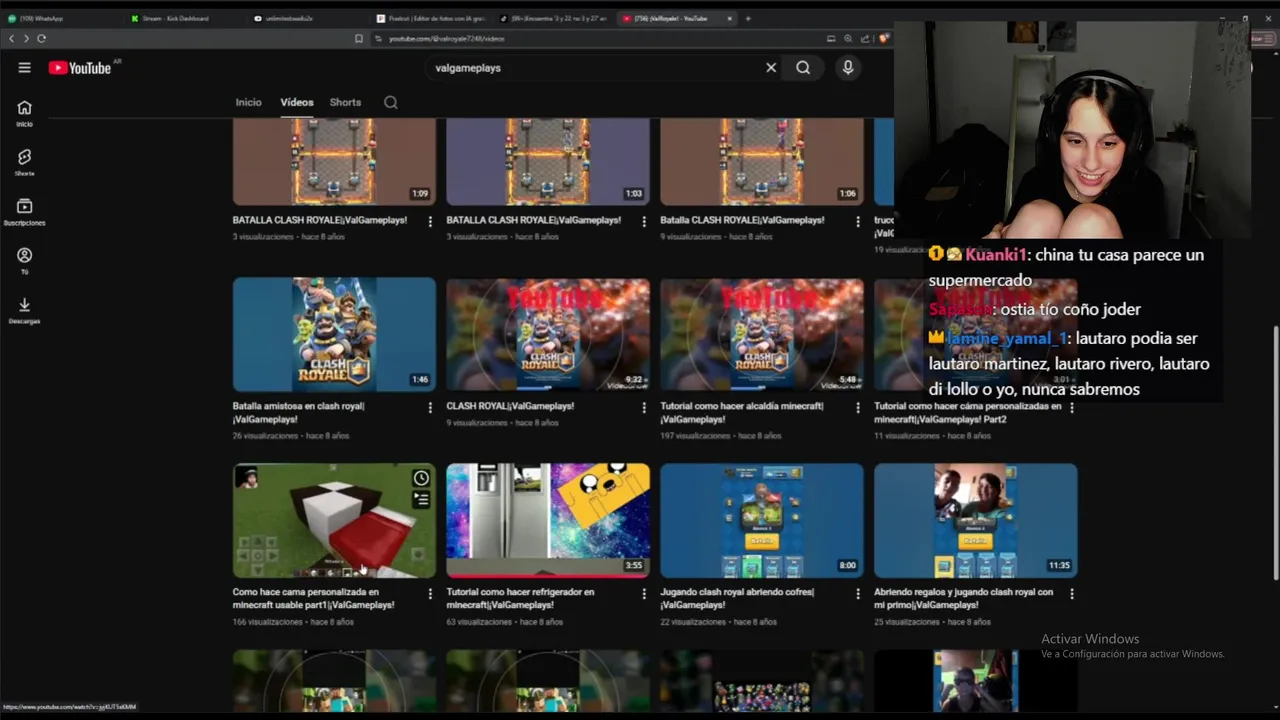
Task: Click the browser forward arrow
Action: (x=26, y=38)
